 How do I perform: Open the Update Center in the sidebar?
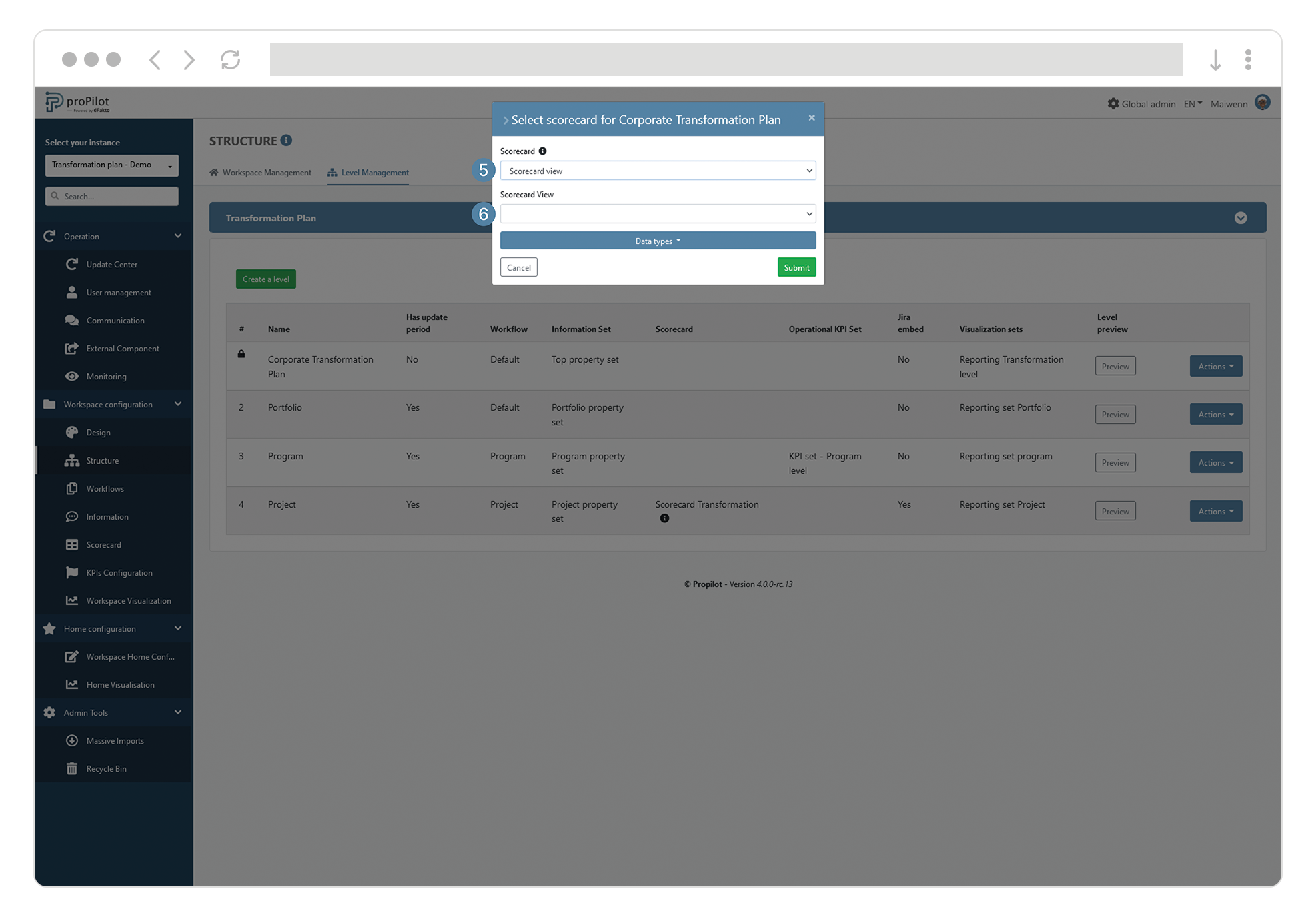(x=111, y=264)
